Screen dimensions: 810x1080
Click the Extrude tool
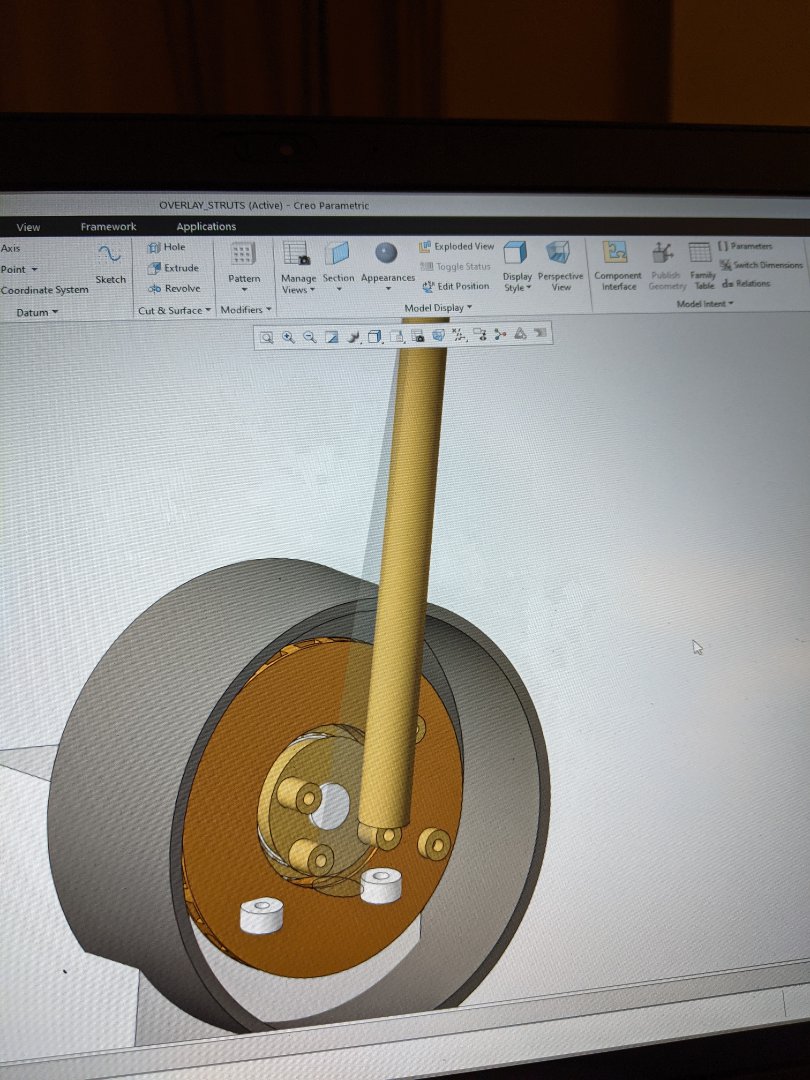pyautogui.click(x=173, y=268)
